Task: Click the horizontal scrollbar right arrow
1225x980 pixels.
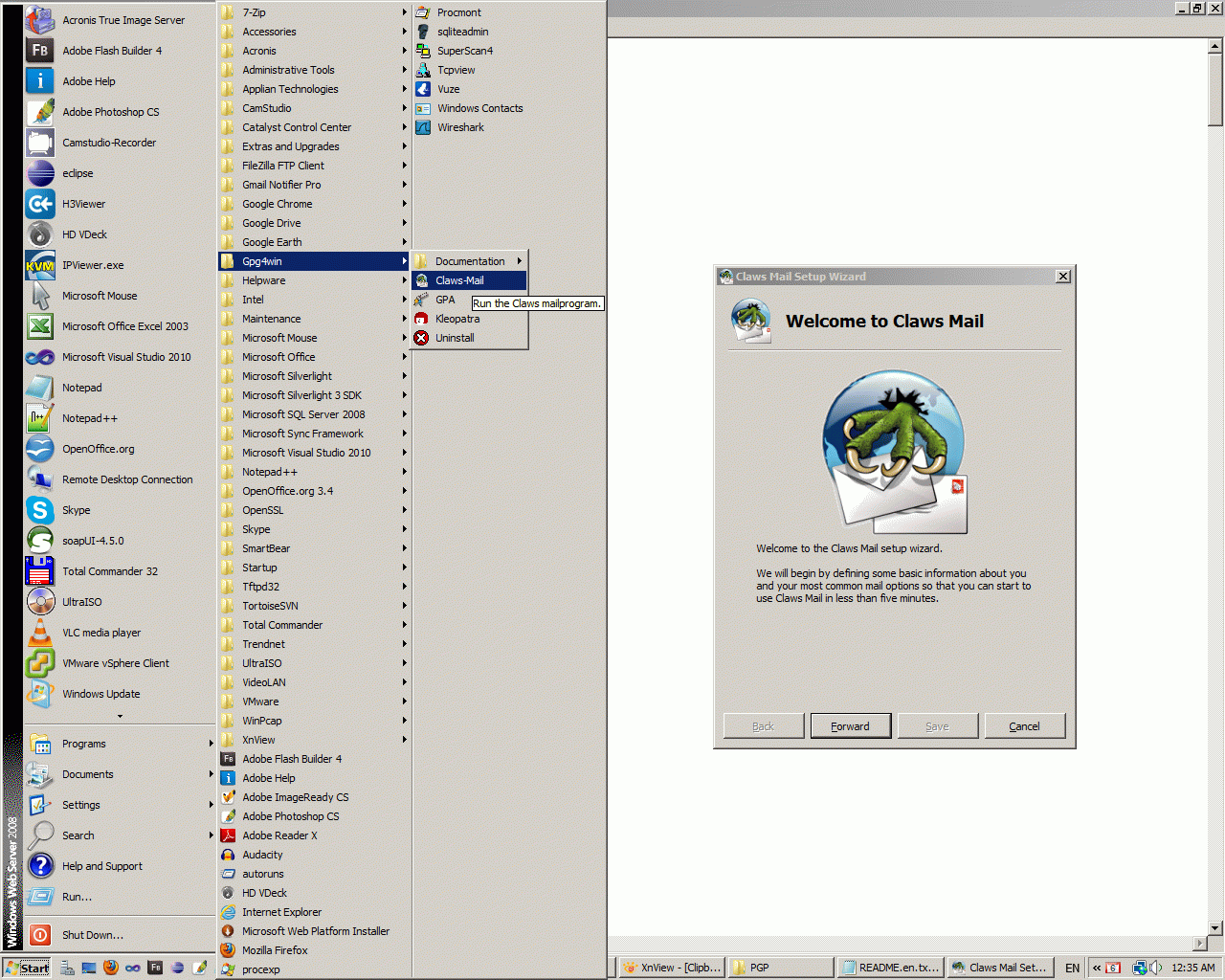Action: [1200, 943]
